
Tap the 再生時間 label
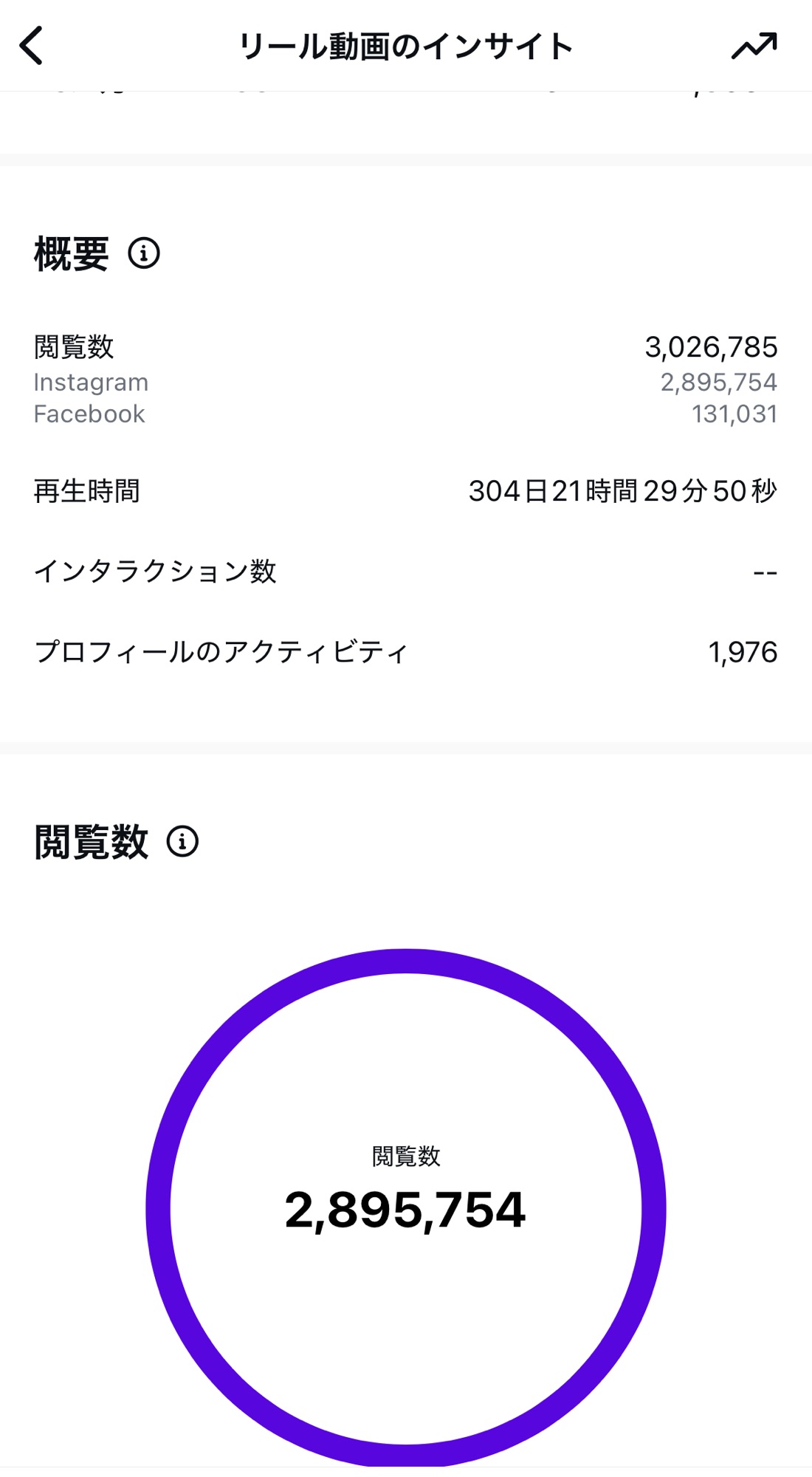coord(87,491)
